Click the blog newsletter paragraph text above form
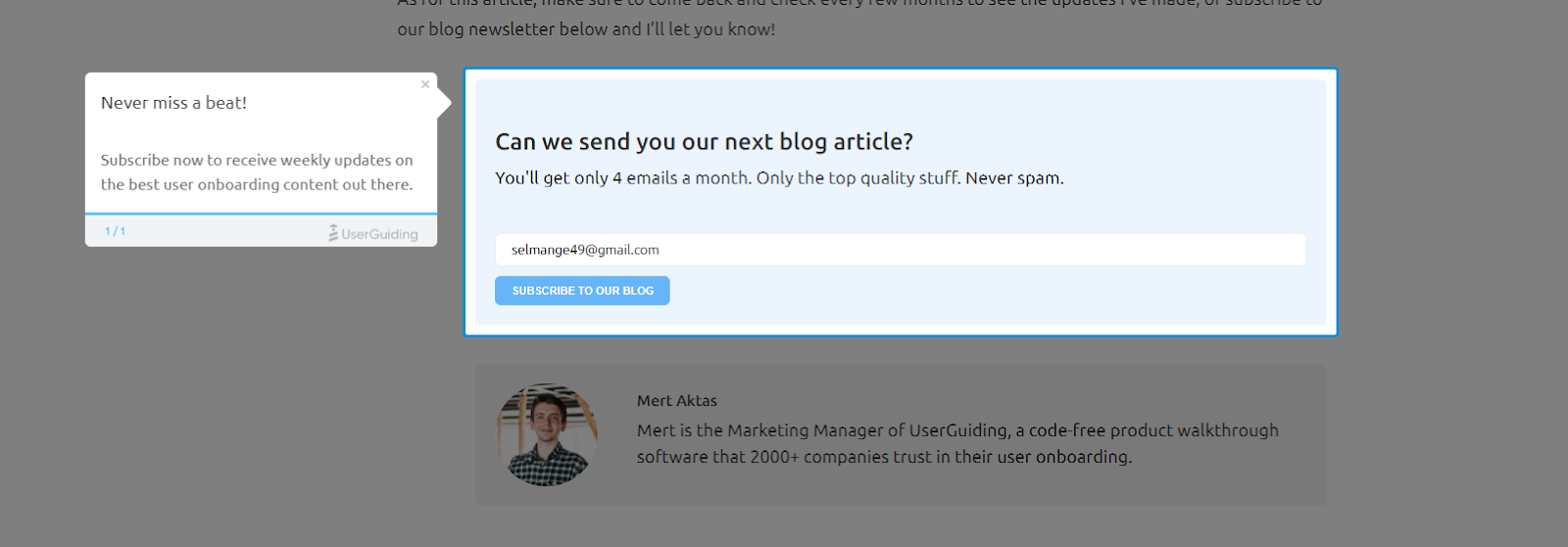1568x547 pixels. [586, 29]
